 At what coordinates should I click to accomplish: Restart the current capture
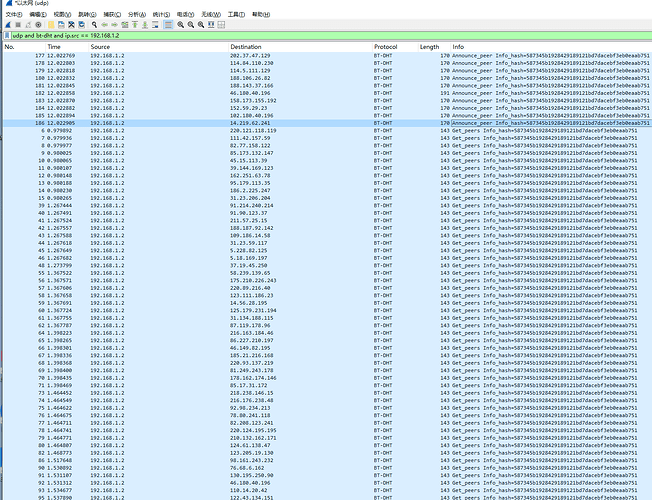click(x=28, y=25)
